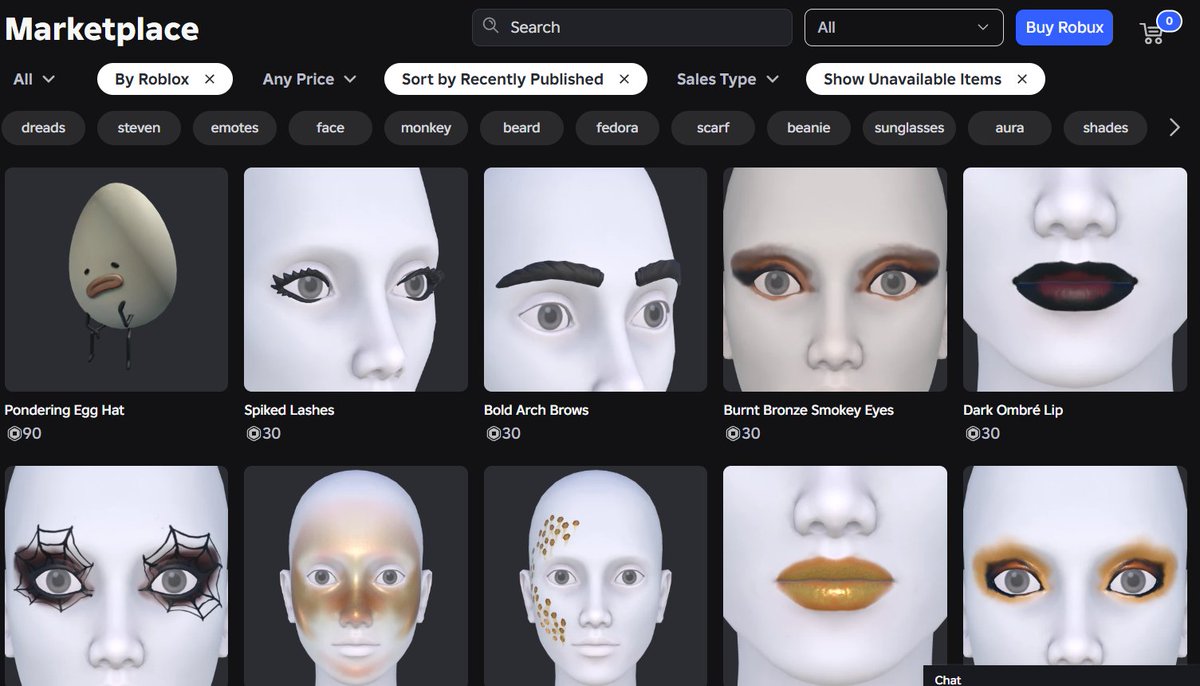Image resolution: width=1200 pixels, height=686 pixels.
Task: Open the All category dropdown in search bar
Action: click(x=903, y=27)
